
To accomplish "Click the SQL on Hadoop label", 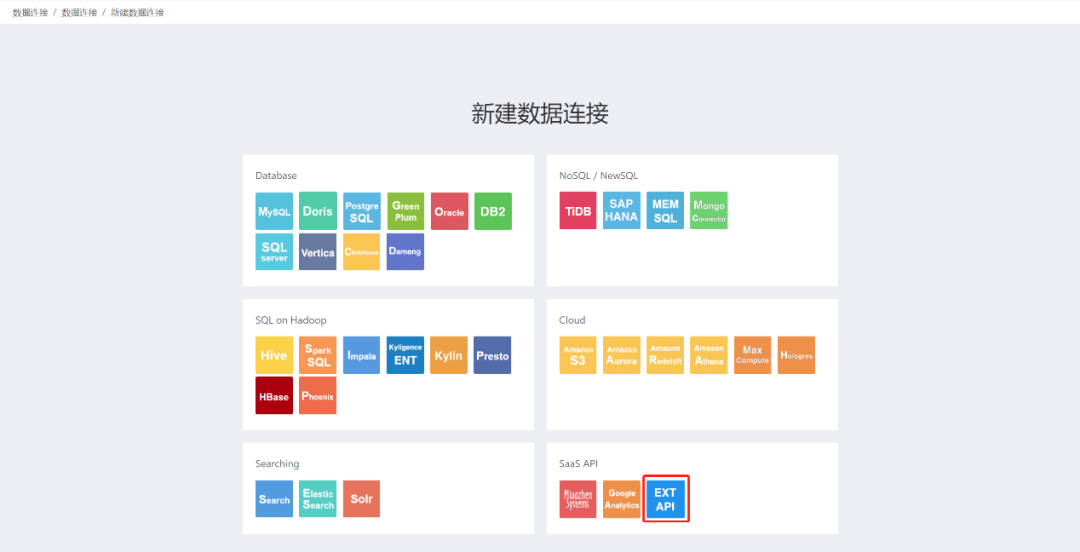I will point(291,320).
